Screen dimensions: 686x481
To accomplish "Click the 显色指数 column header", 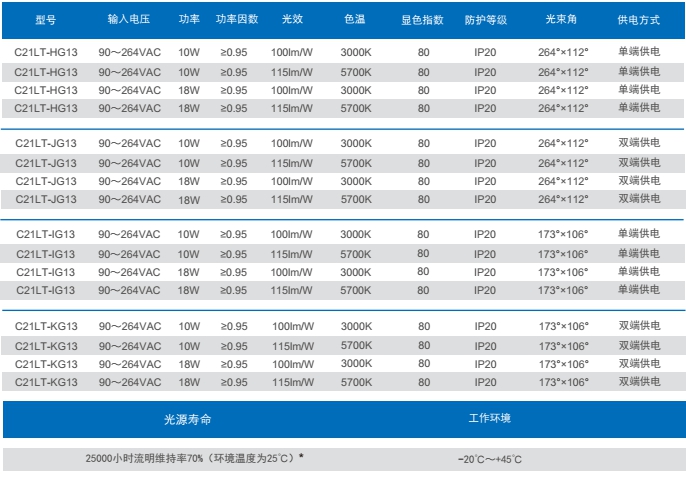I will [x=422, y=20].
